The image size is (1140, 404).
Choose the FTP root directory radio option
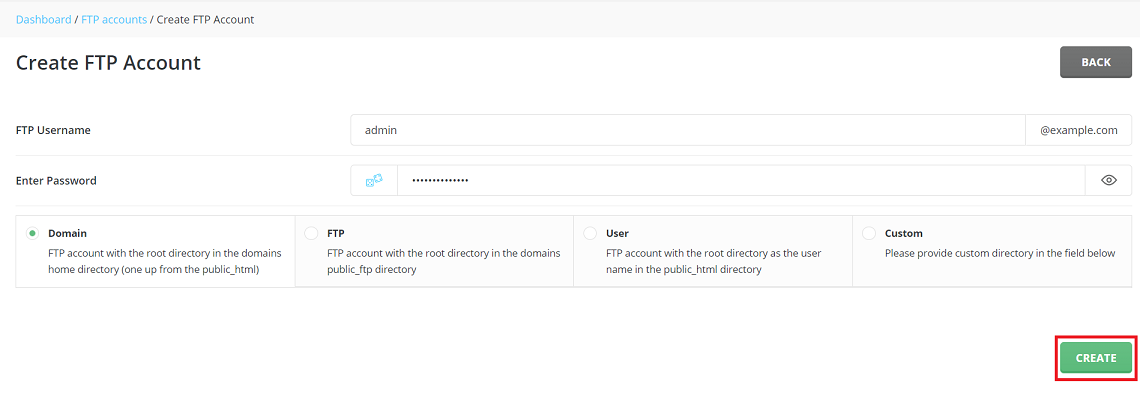pos(311,233)
